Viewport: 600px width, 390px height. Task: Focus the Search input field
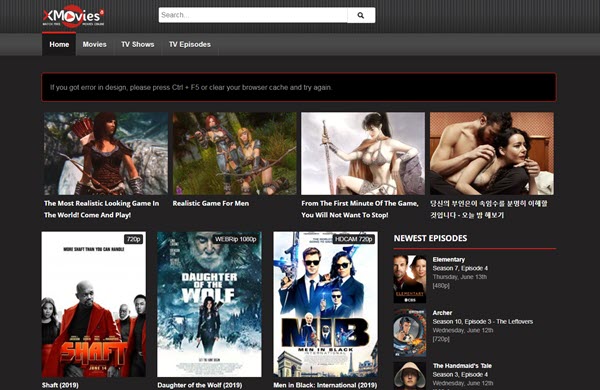coord(253,15)
